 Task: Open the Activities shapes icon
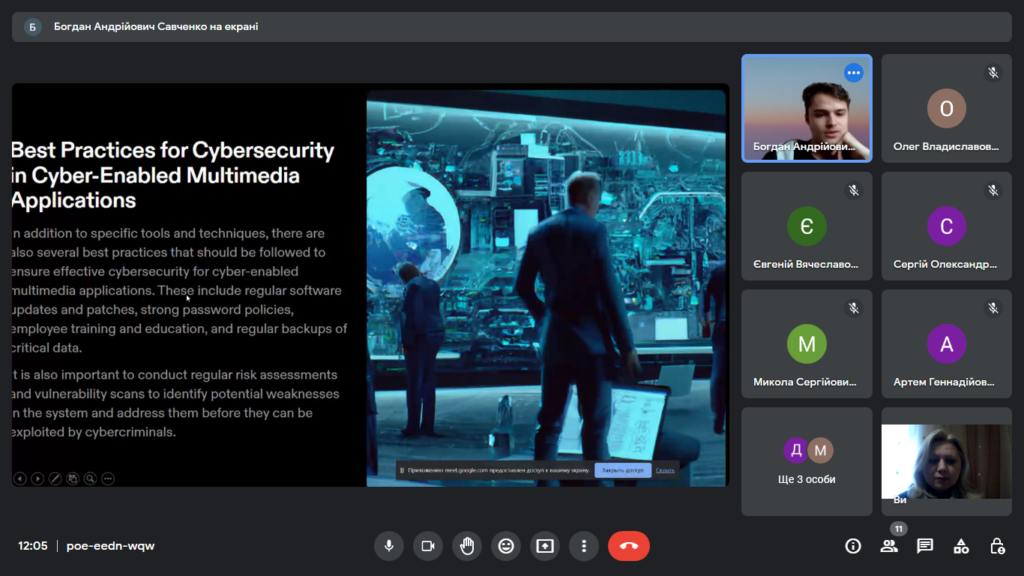(961, 546)
